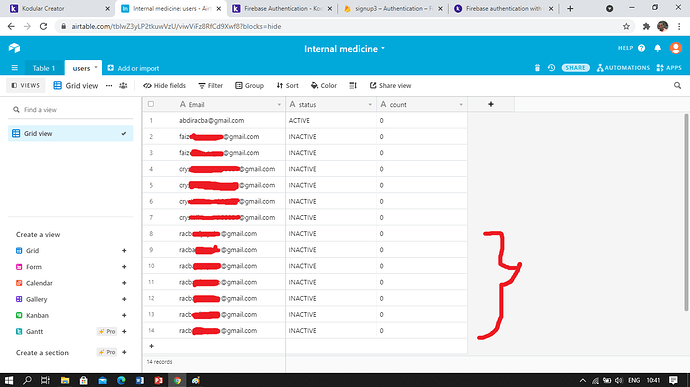Screen dimensions: 690x387
Task: Click the 14 records summary text
Action: (x=159, y=362)
